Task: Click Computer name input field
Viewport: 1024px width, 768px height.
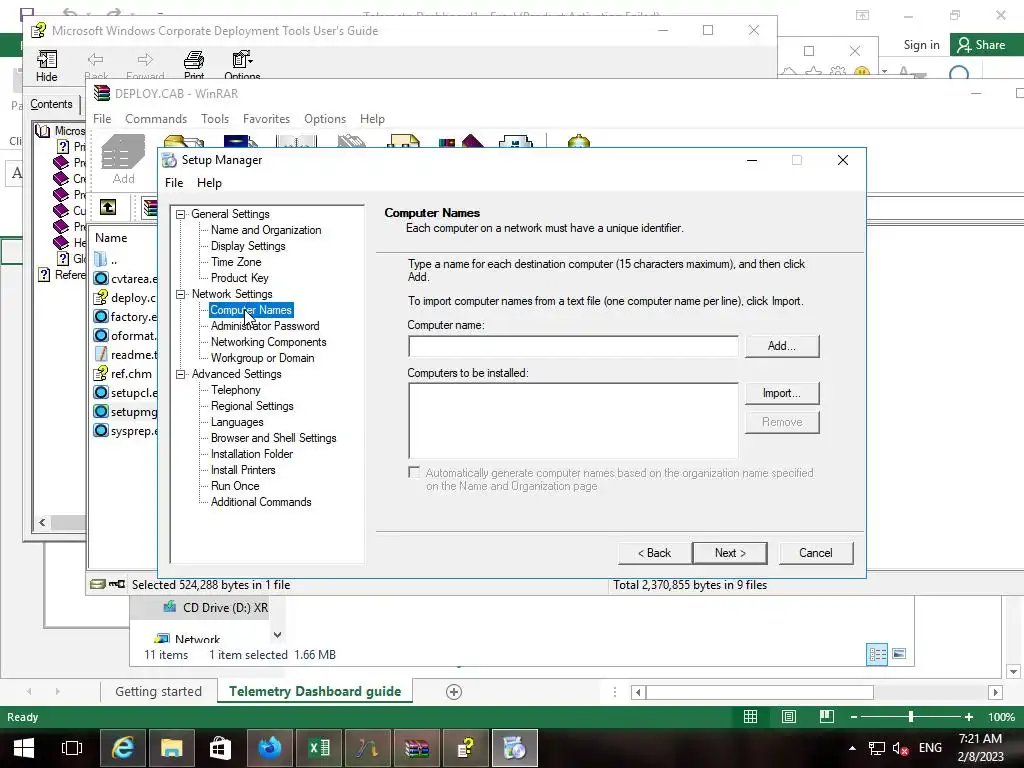Action: (573, 346)
